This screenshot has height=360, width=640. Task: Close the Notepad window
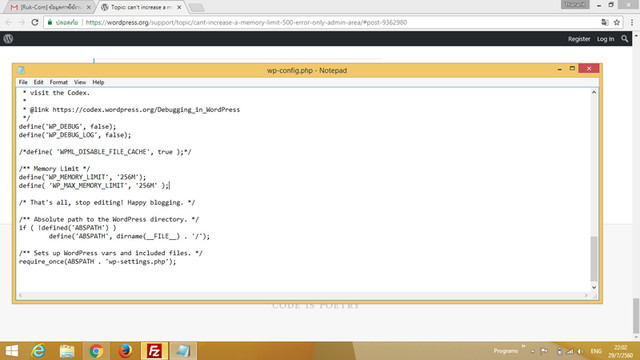pyautogui.click(x=589, y=69)
